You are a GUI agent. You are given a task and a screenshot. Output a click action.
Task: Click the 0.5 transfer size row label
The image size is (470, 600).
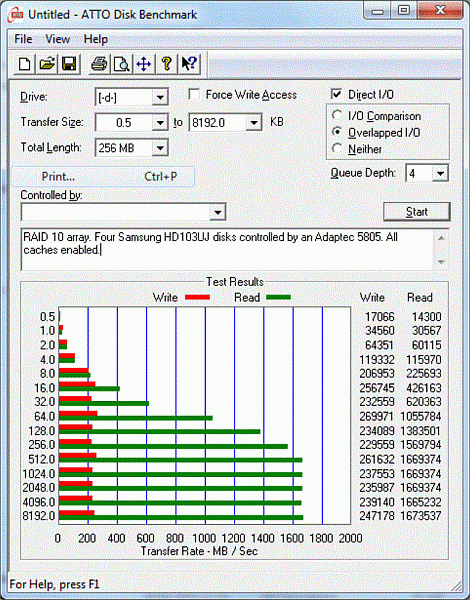point(47,317)
